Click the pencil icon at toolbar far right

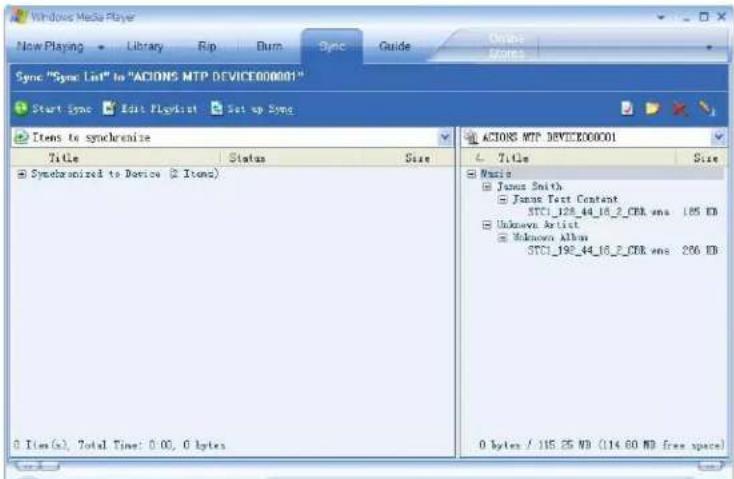point(706,109)
